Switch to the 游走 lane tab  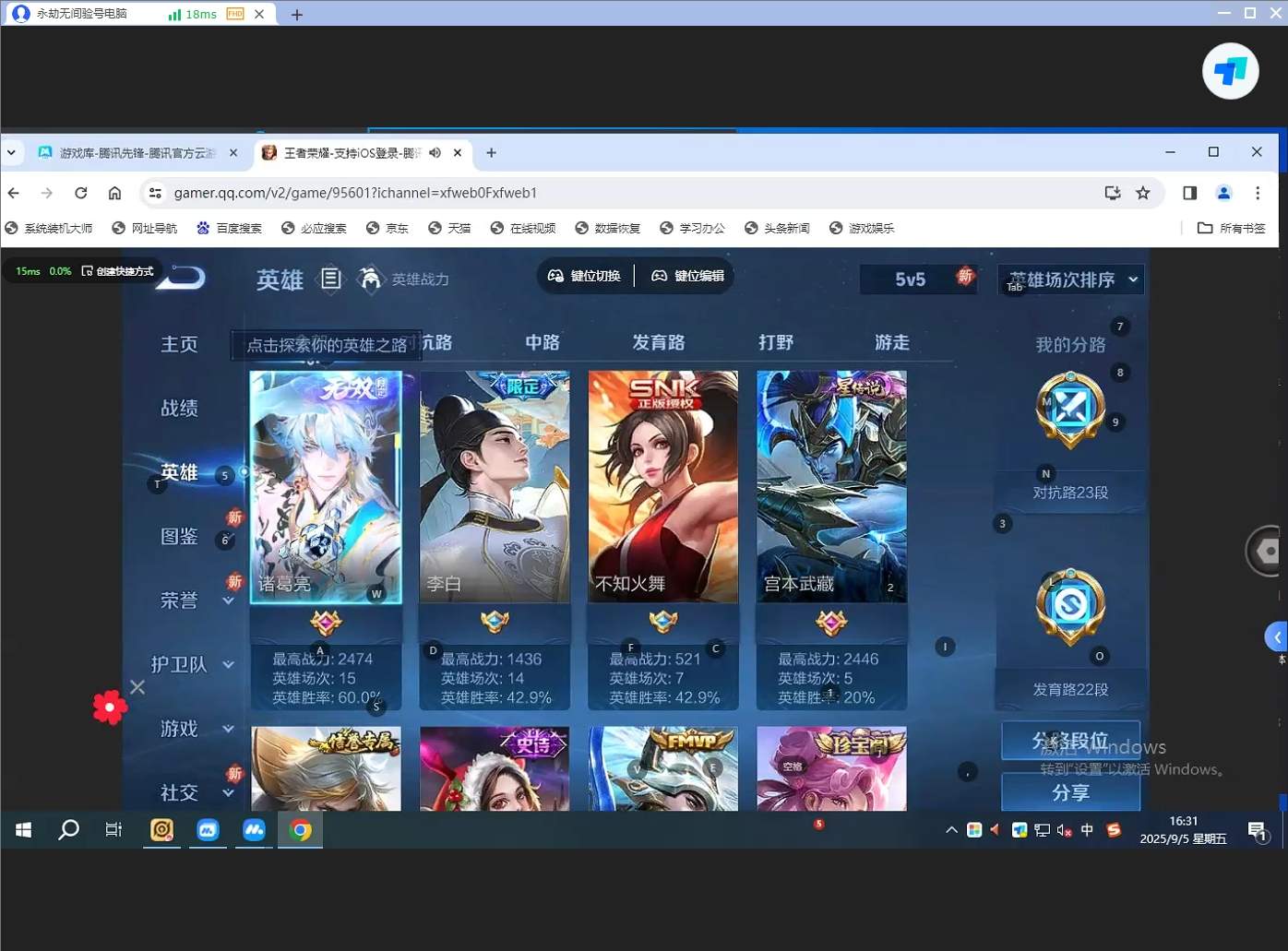(x=892, y=342)
